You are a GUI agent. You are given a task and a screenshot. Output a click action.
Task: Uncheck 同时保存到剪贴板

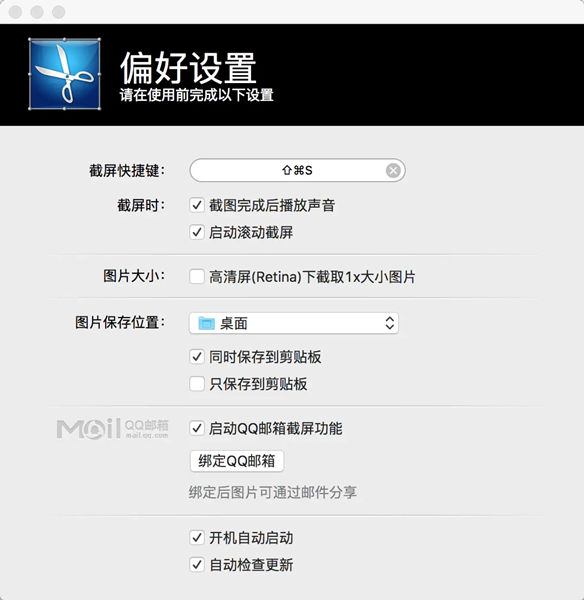pyautogui.click(x=197, y=357)
